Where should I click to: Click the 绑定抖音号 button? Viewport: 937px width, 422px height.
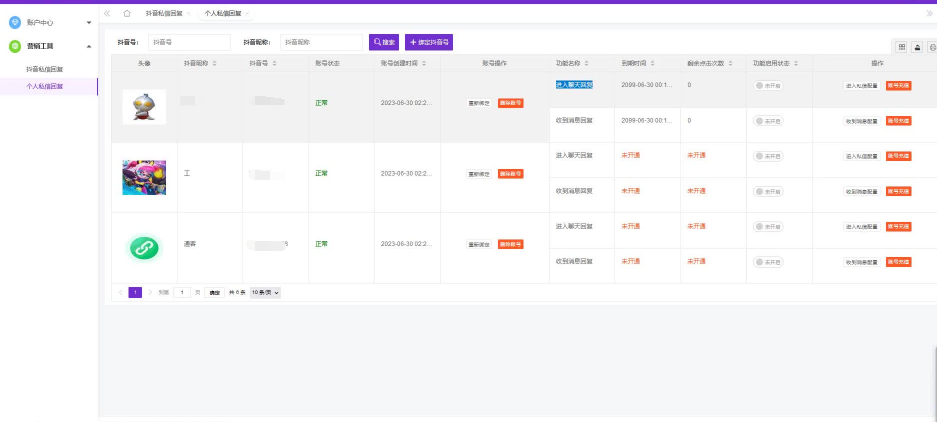[x=429, y=42]
